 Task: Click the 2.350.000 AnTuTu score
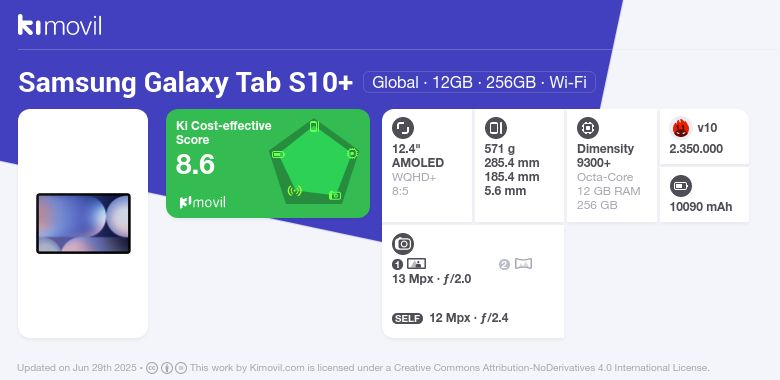point(696,149)
